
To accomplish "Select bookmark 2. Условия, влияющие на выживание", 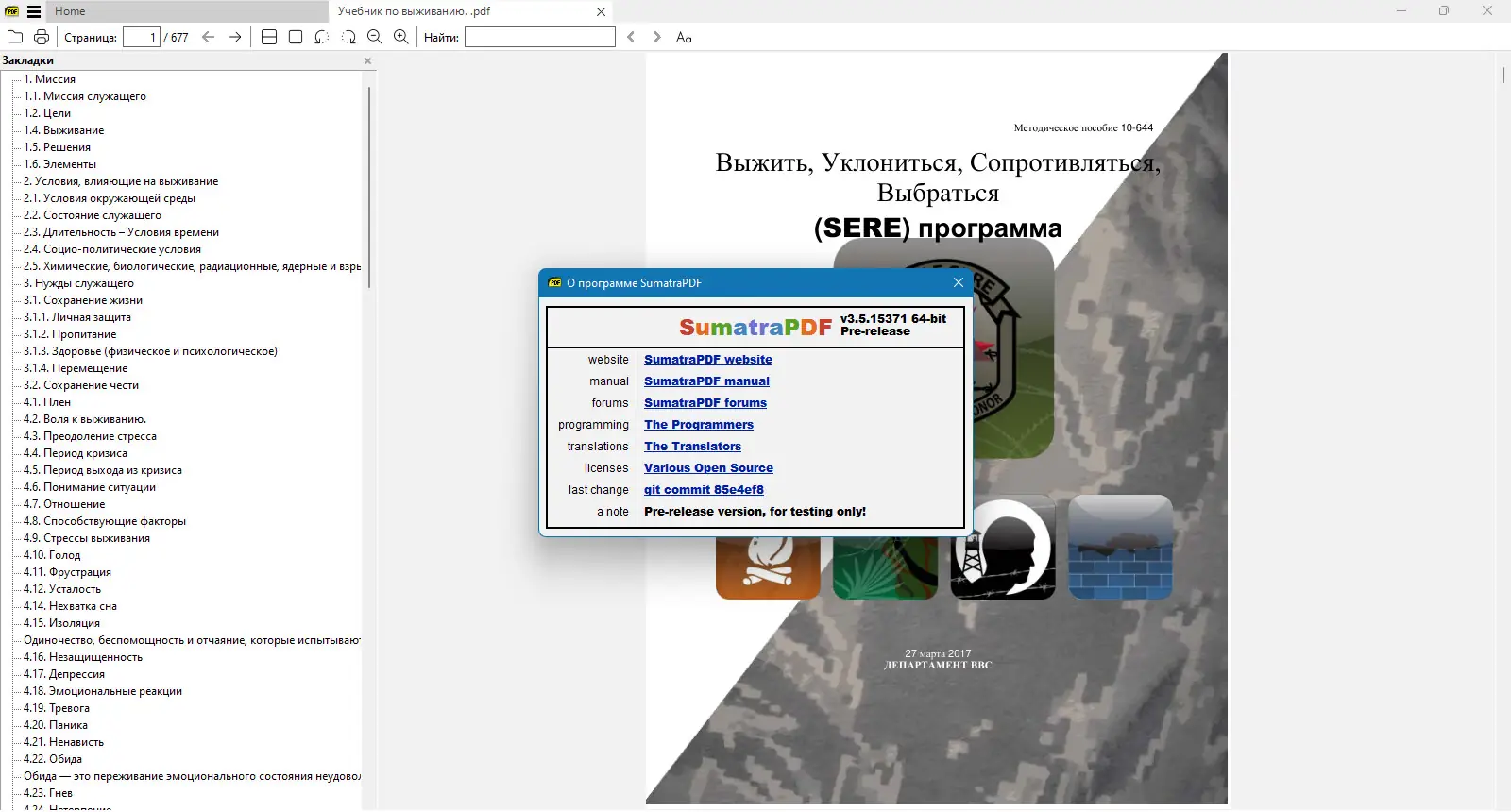I will pos(121,181).
